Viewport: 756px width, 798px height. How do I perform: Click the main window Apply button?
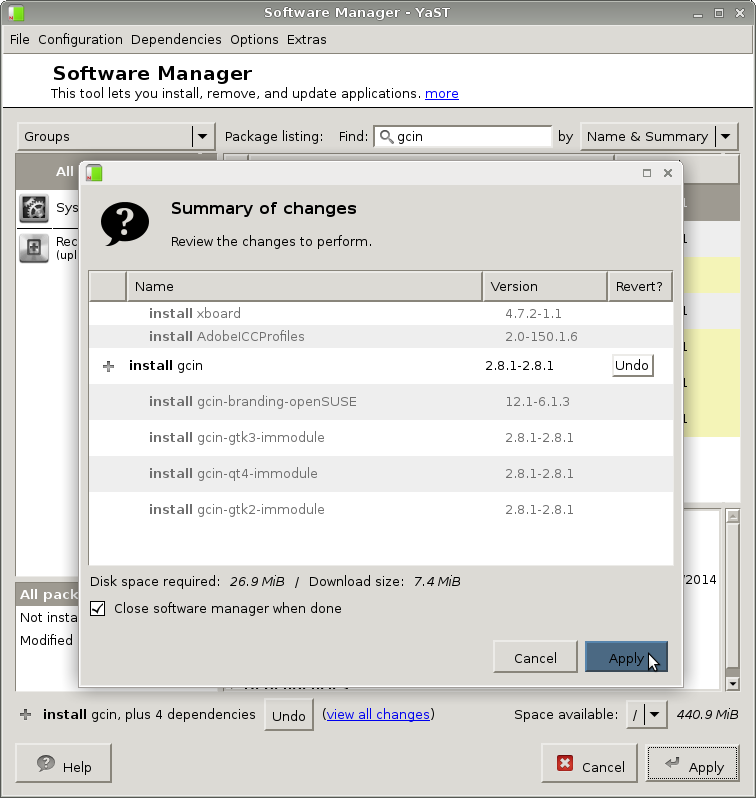(x=692, y=763)
